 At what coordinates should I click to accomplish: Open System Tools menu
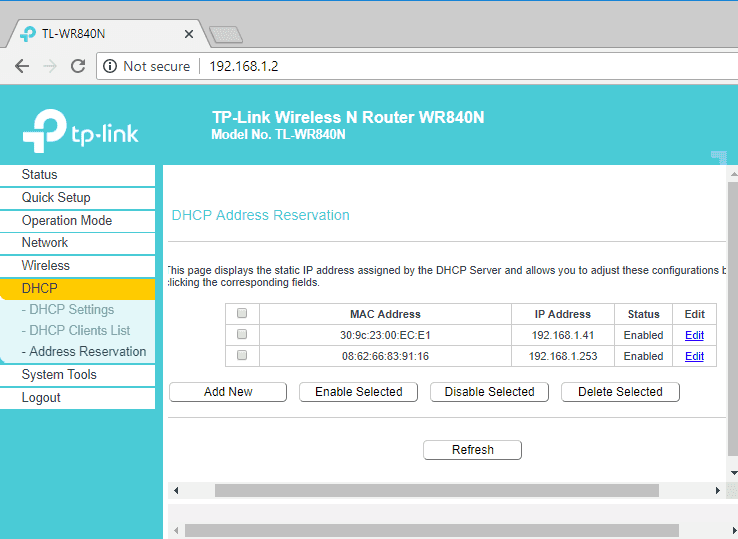[x=78, y=375]
